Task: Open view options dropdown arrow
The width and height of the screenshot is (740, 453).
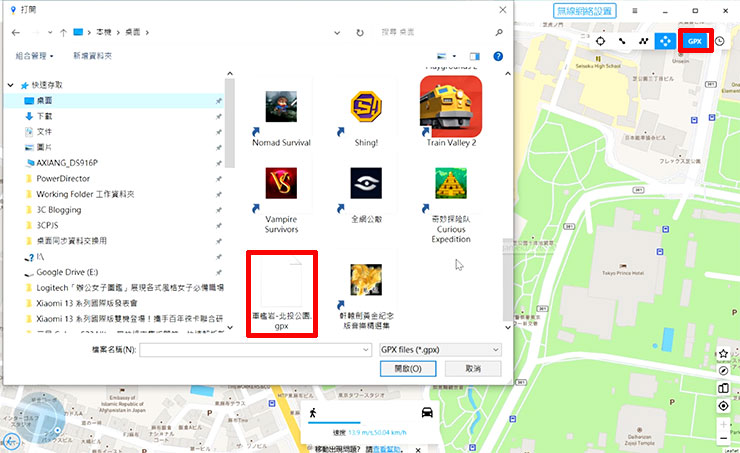Action: [454, 56]
